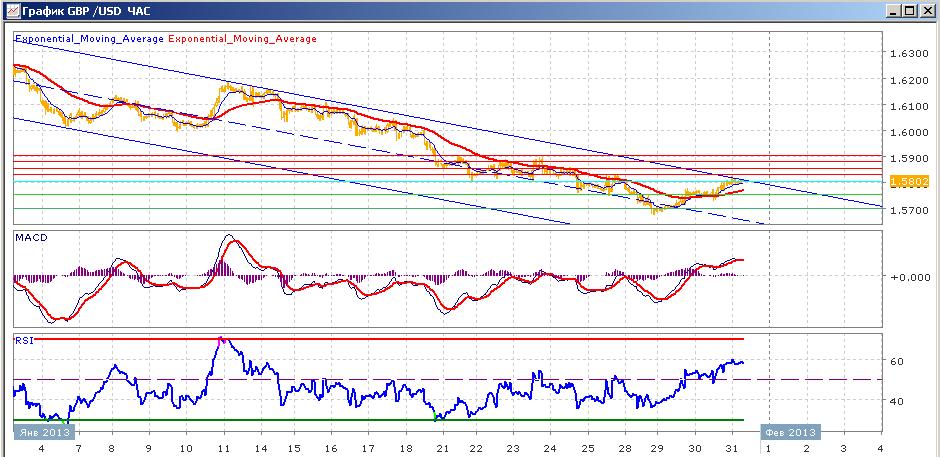Click the red Exponential_Moving_Average legend label

[x=243, y=38]
